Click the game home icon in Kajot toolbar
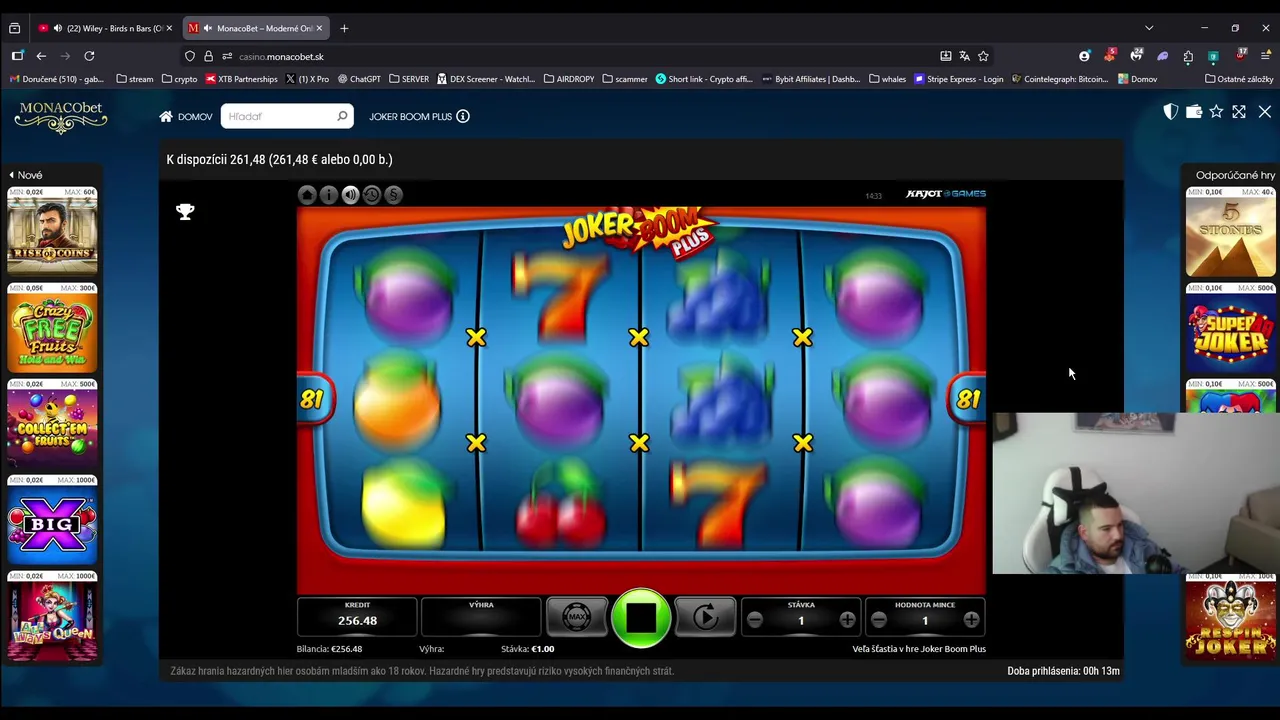Image resolution: width=1280 pixels, height=720 pixels. pos(307,195)
